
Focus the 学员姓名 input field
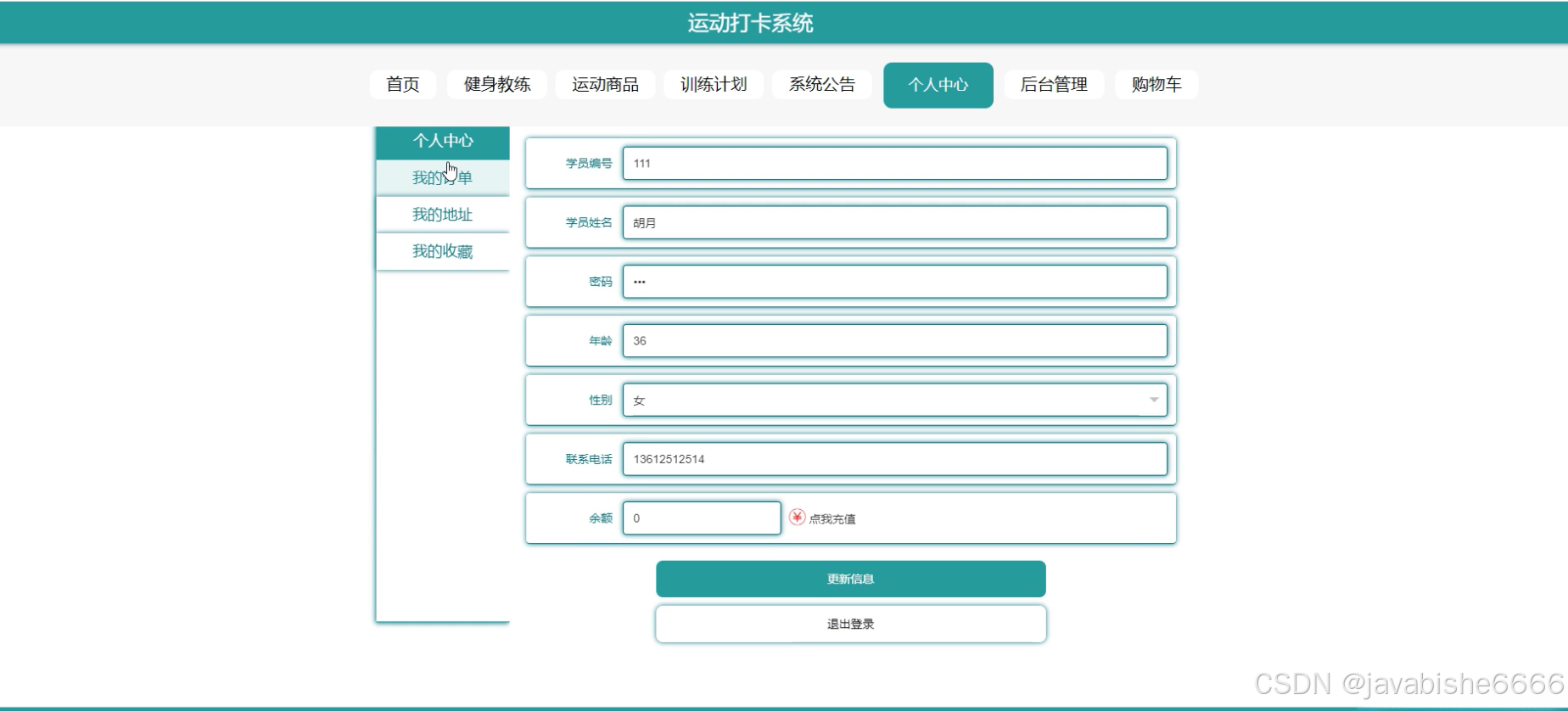pyautogui.click(x=895, y=222)
